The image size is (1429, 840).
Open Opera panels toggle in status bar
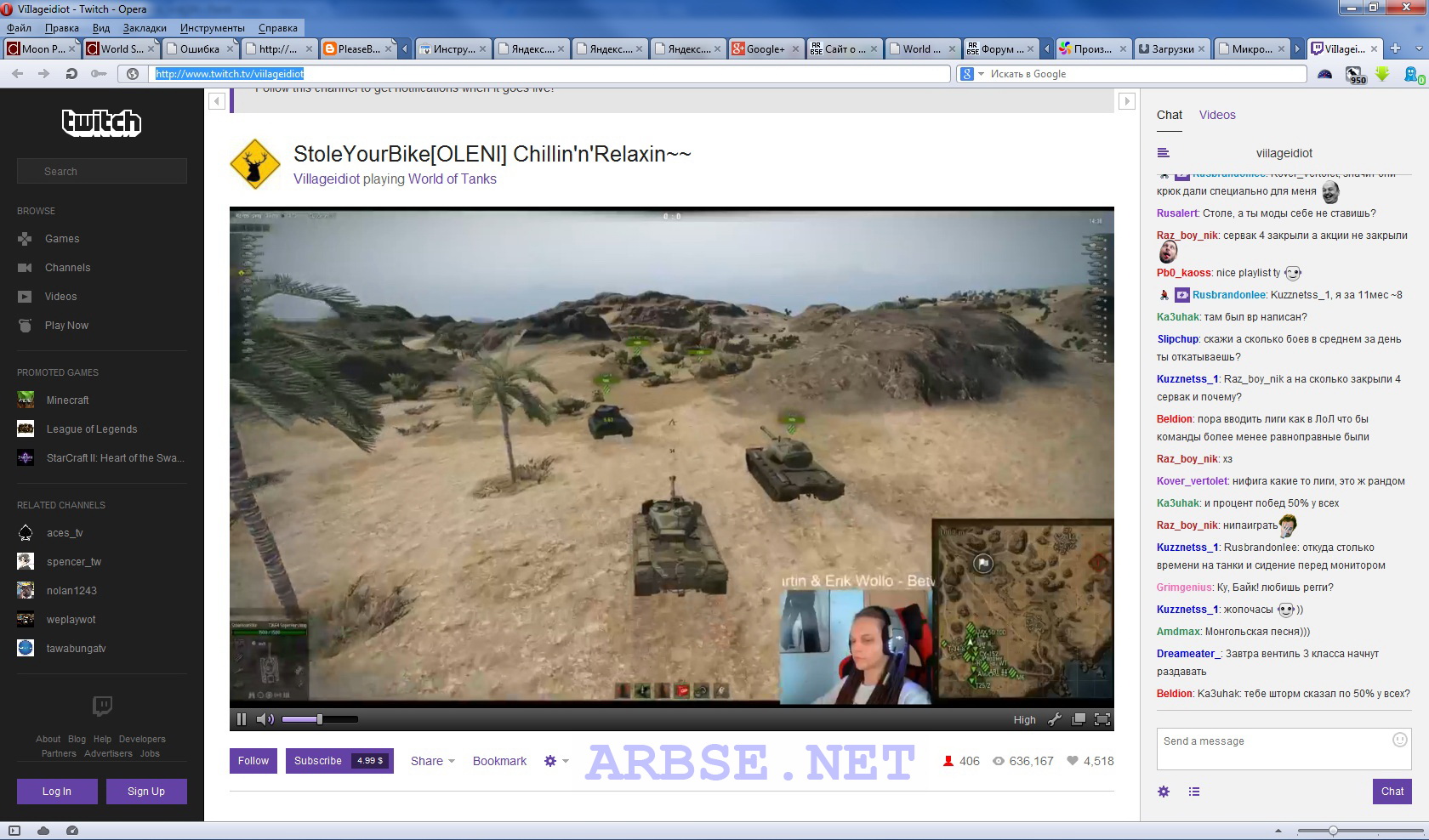(x=14, y=831)
